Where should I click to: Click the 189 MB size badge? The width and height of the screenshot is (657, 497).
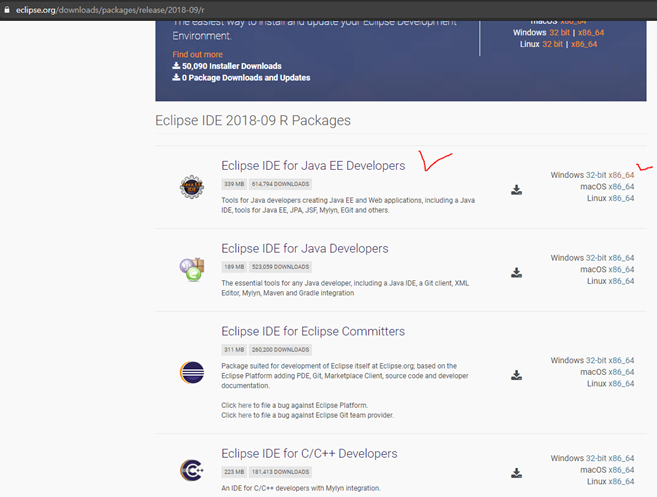[234, 267]
